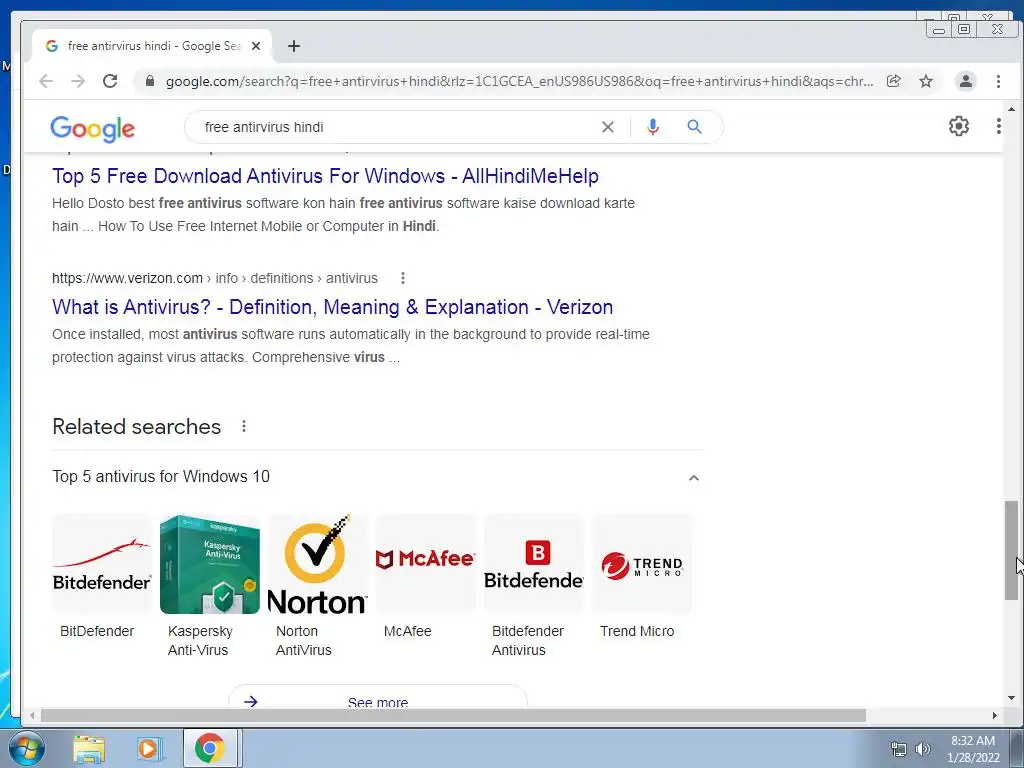Click the horizontal scrollbar right arrow
The width and height of the screenshot is (1024, 768).
point(995,716)
